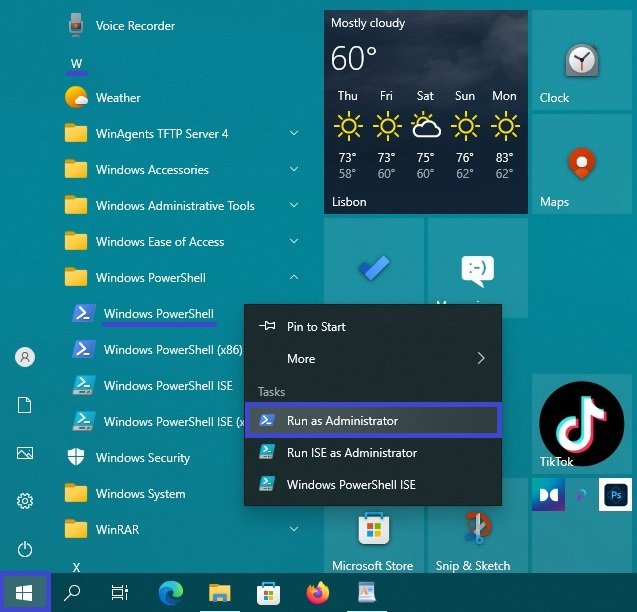This screenshot has height=612, width=637.
Task: Open Voice Recorder app icon
Action: 76,24
